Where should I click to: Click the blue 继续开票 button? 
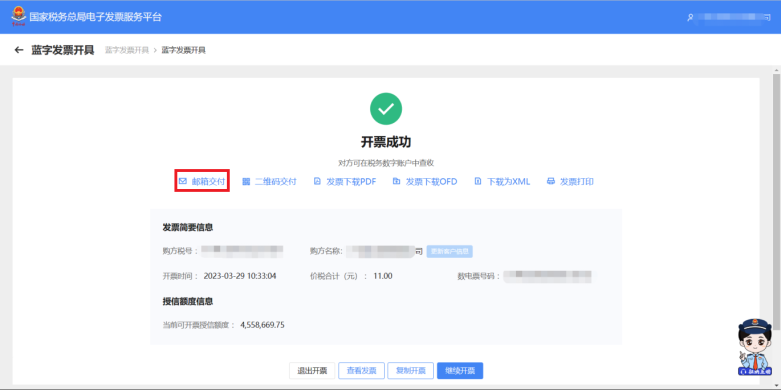tap(460, 371)
